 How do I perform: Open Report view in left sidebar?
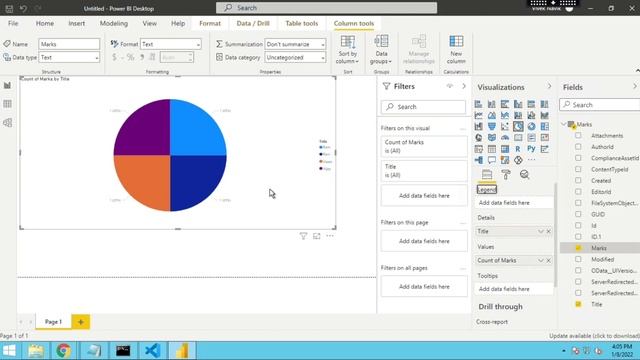(7, 85)
